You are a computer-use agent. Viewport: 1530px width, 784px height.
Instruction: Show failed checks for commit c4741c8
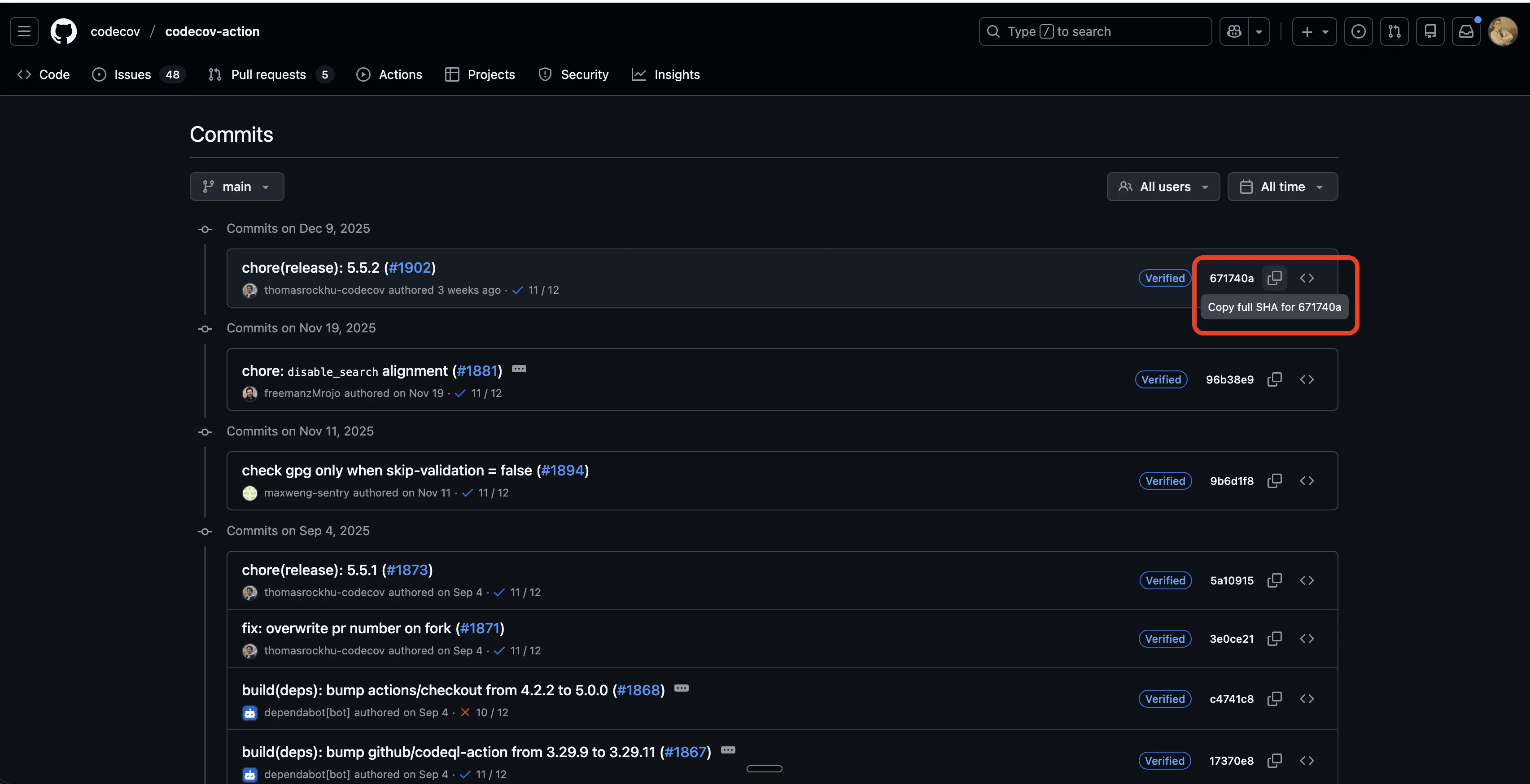point(466,712)
